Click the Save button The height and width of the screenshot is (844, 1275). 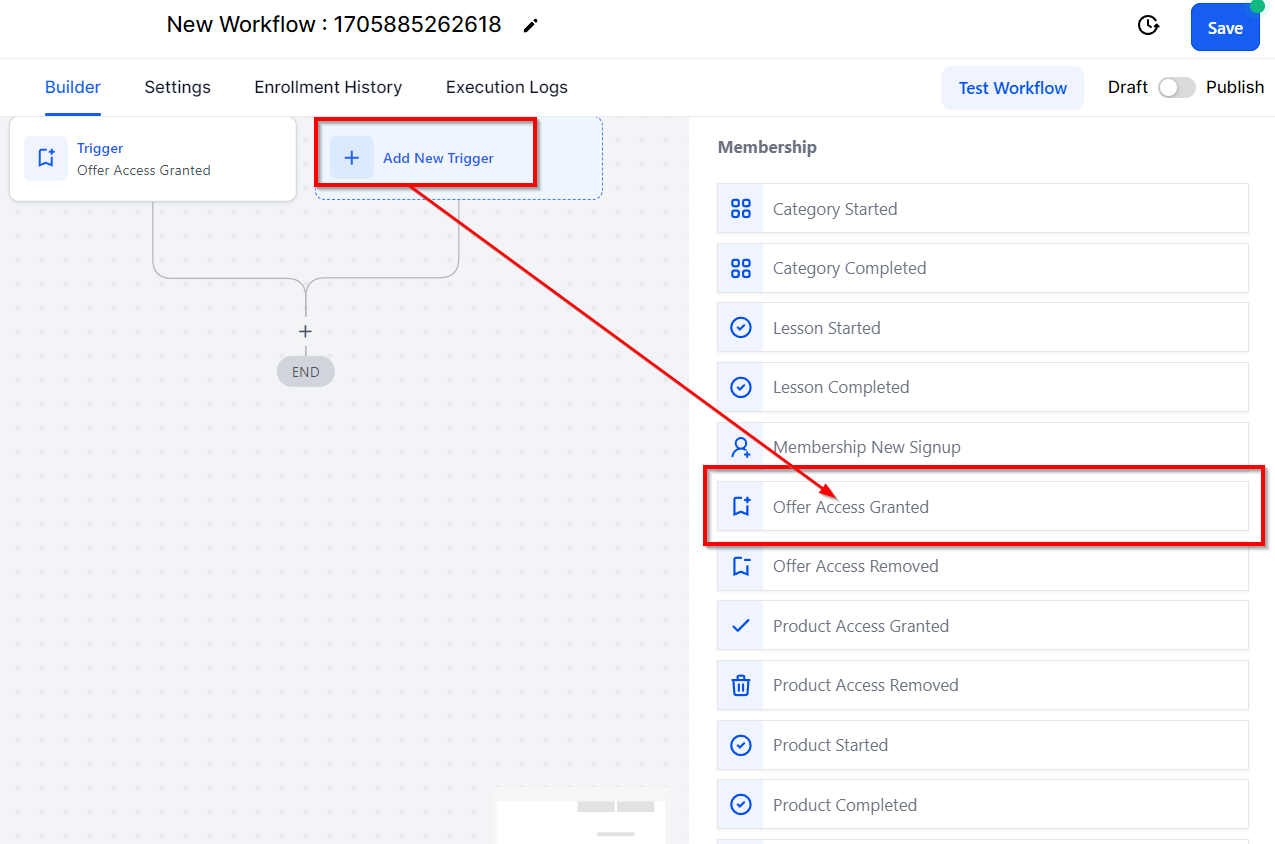pyautogui.click(x=1225, y=28)
